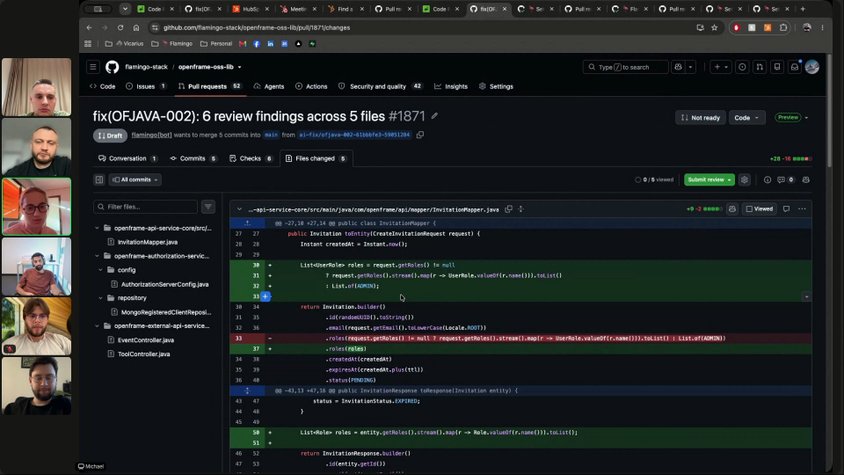Open the browser extensions puzzle icon
Screen dimensions: 844x475
click(x=783, y=27)
